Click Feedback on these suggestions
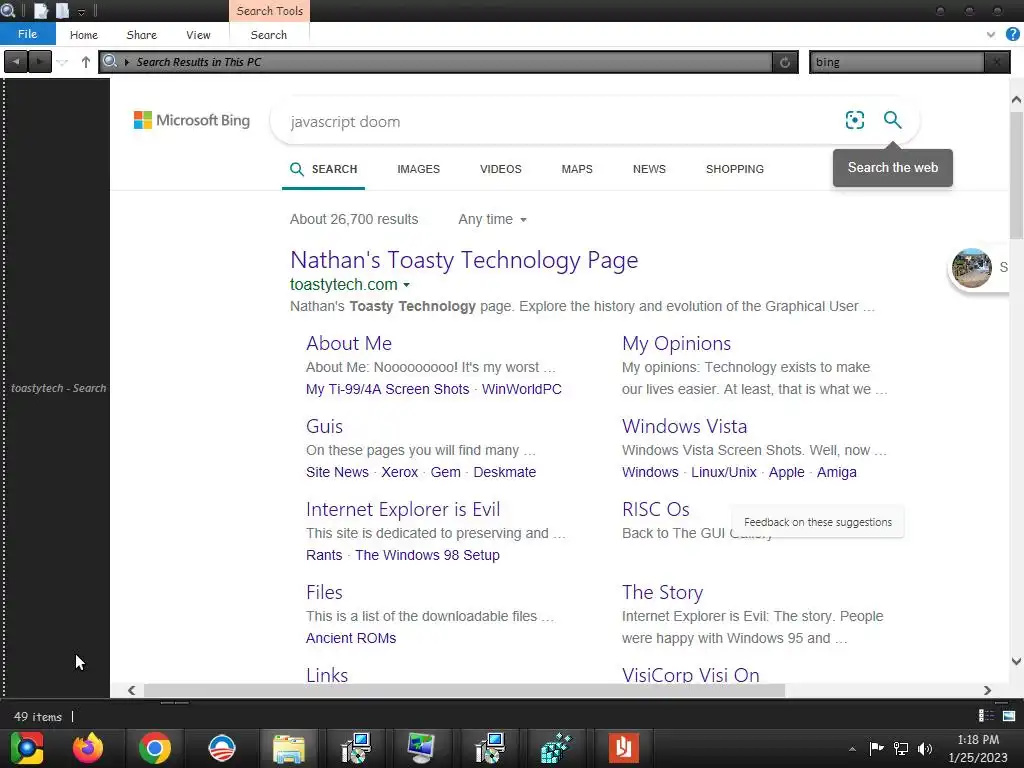The width and height of the screenshot is (1024, 768). click(x=818, y=522)
